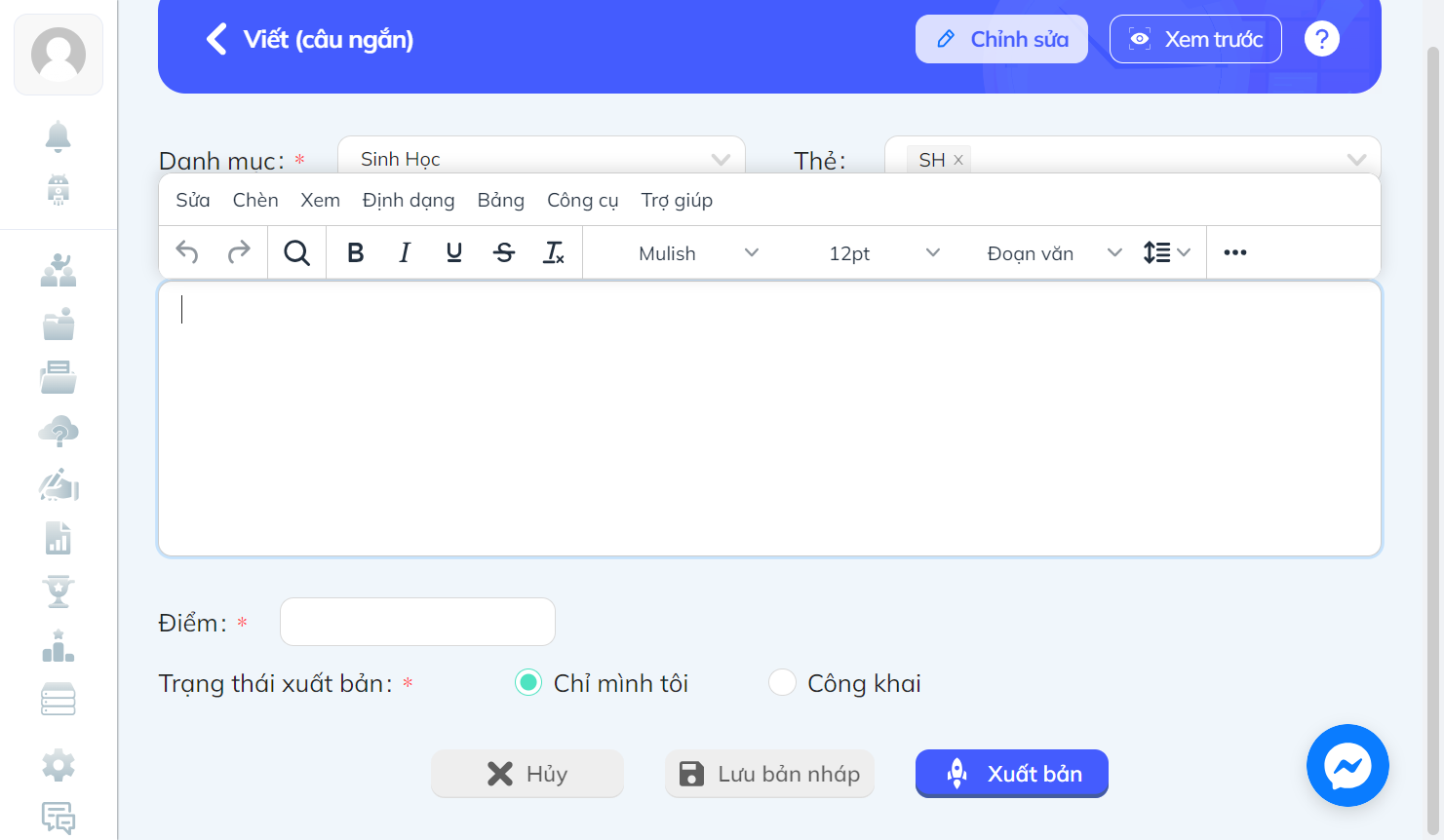This screenshot has height=840, width=1444.
Task: Expand the Thẻ tags dropdown
Action: (x=1132, y=156)
